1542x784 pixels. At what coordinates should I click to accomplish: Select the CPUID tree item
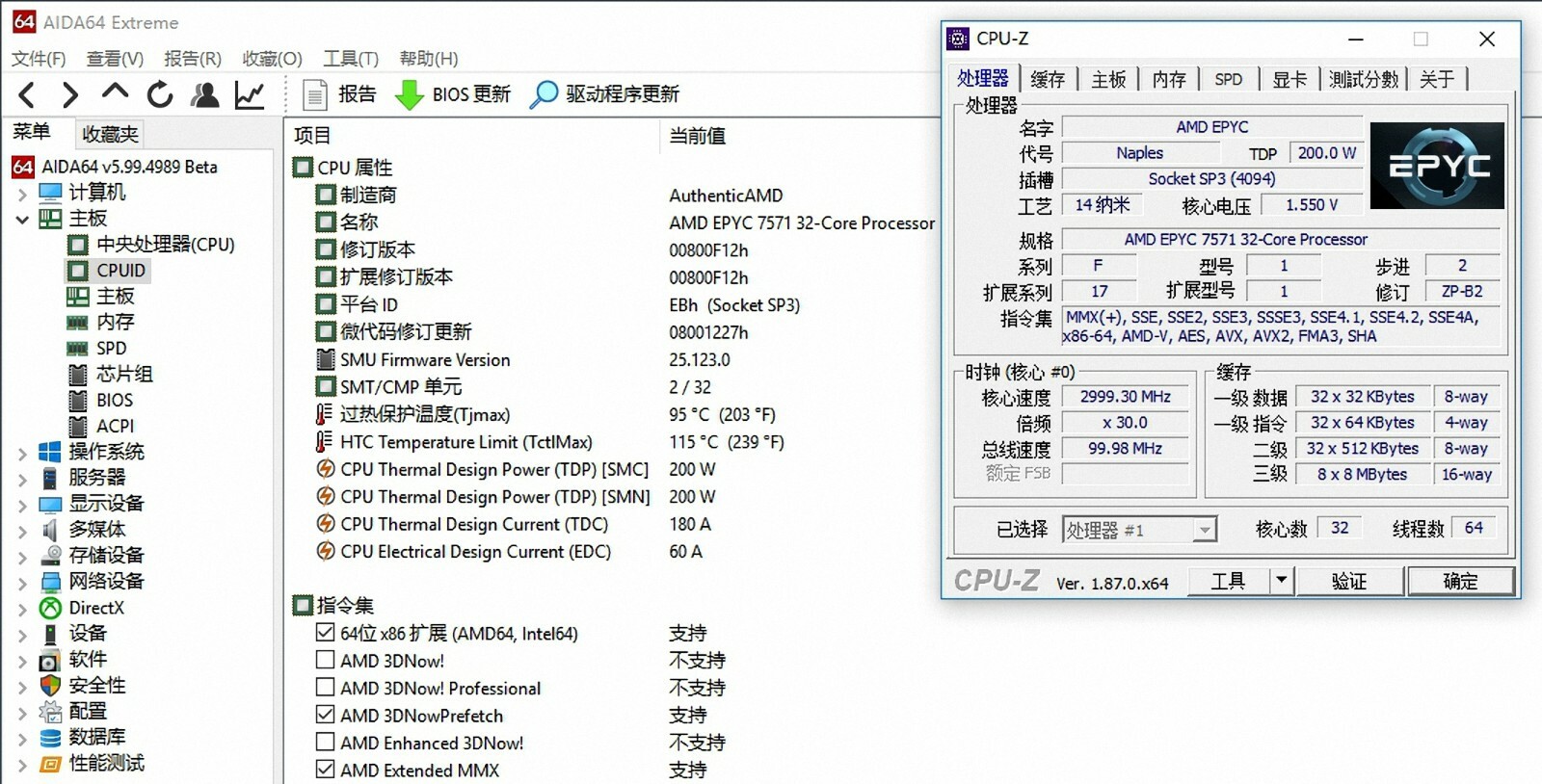point(107,271)
